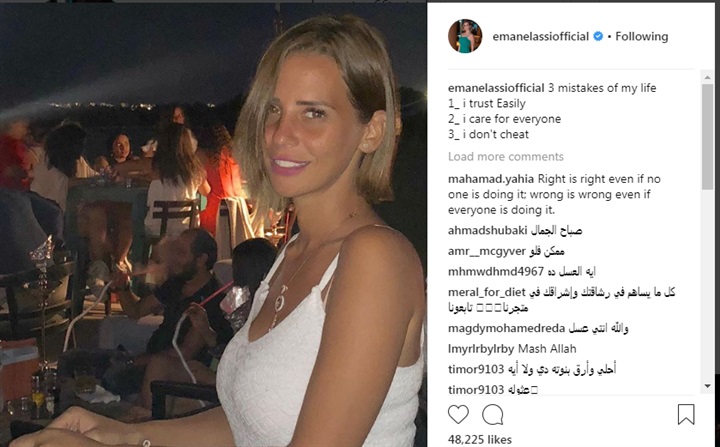The image size is (720, 447).
Task: Expand Load more comments
Action: click(506, 157)
